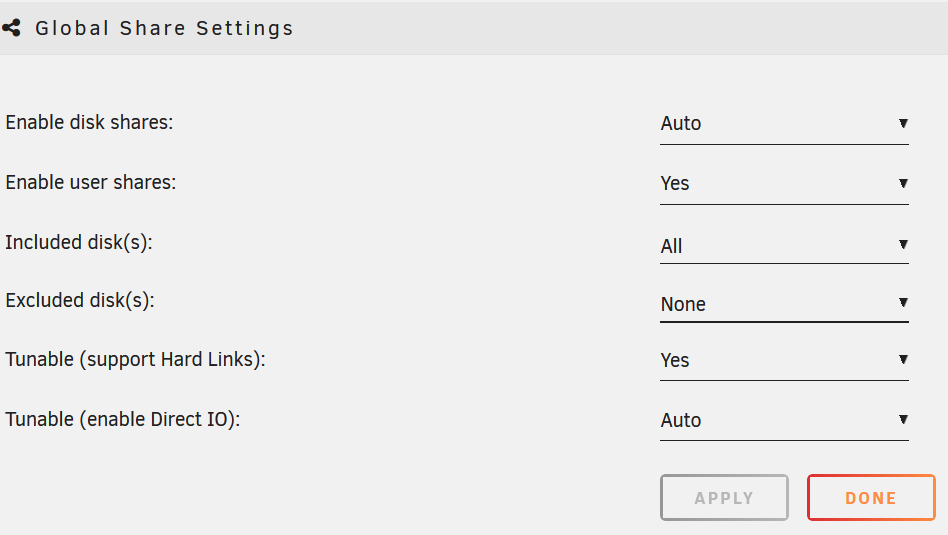This screenshot has height=535, width=948.
Task: Click the share icon beside Global Share Settings
Action: point(11,28)
